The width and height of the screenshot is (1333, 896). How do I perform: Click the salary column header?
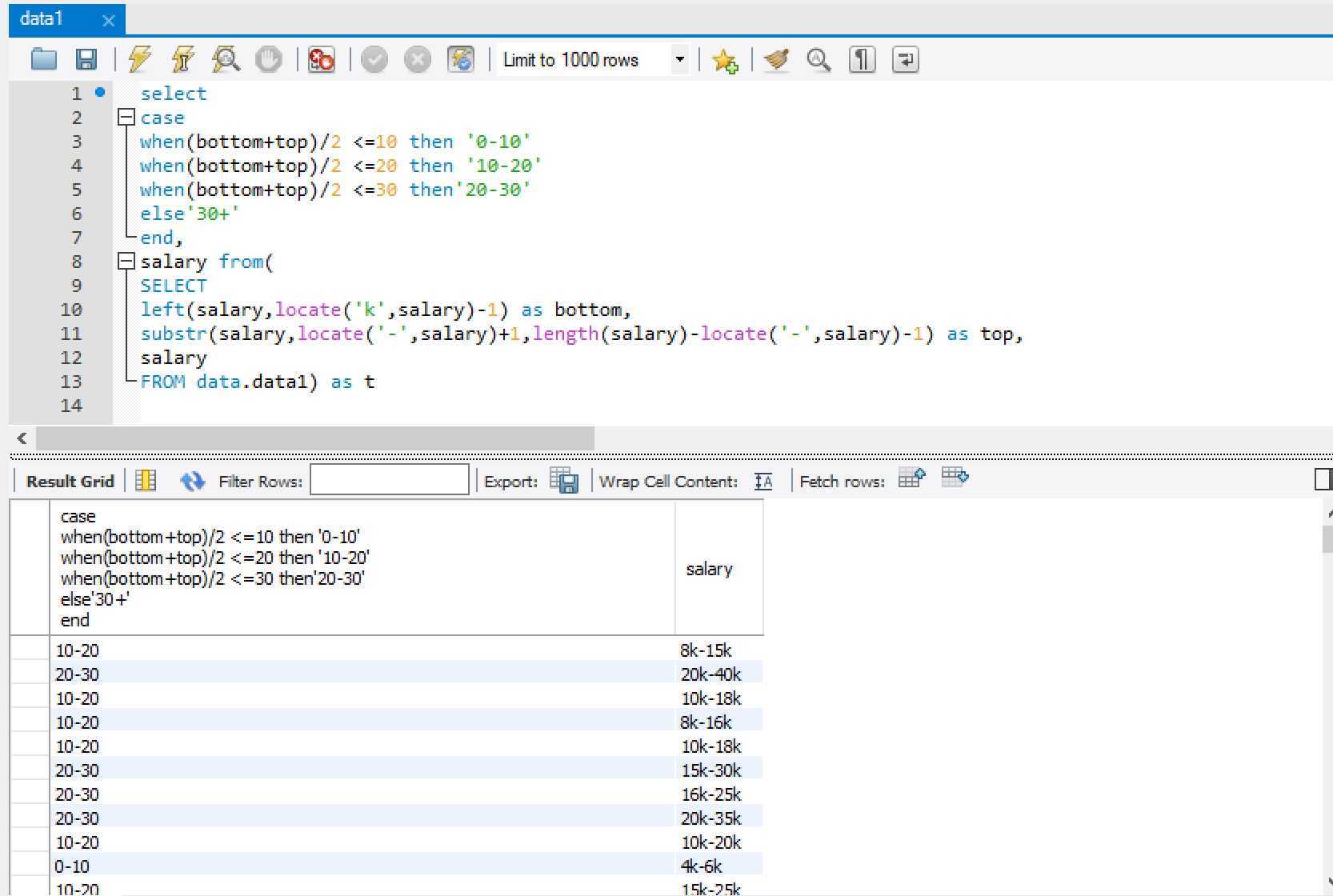[x=719, y=569]
